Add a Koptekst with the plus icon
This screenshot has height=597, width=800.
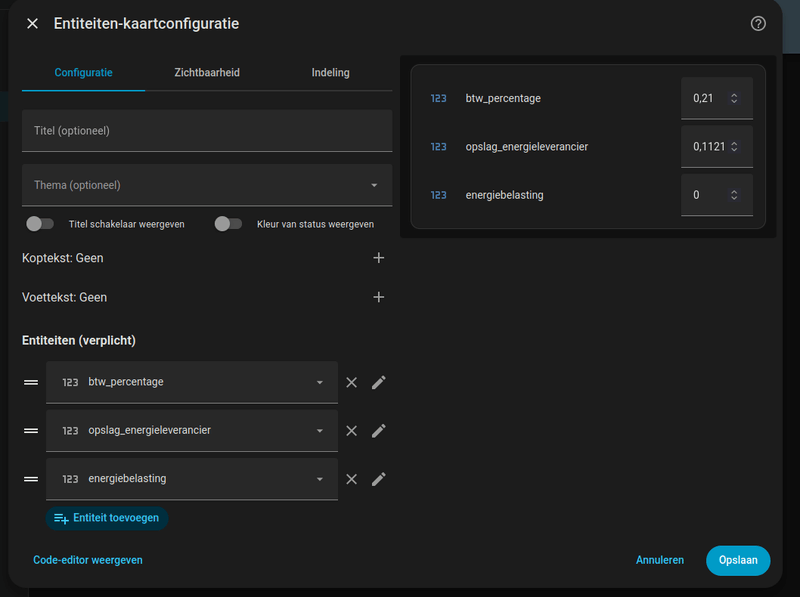378,258
